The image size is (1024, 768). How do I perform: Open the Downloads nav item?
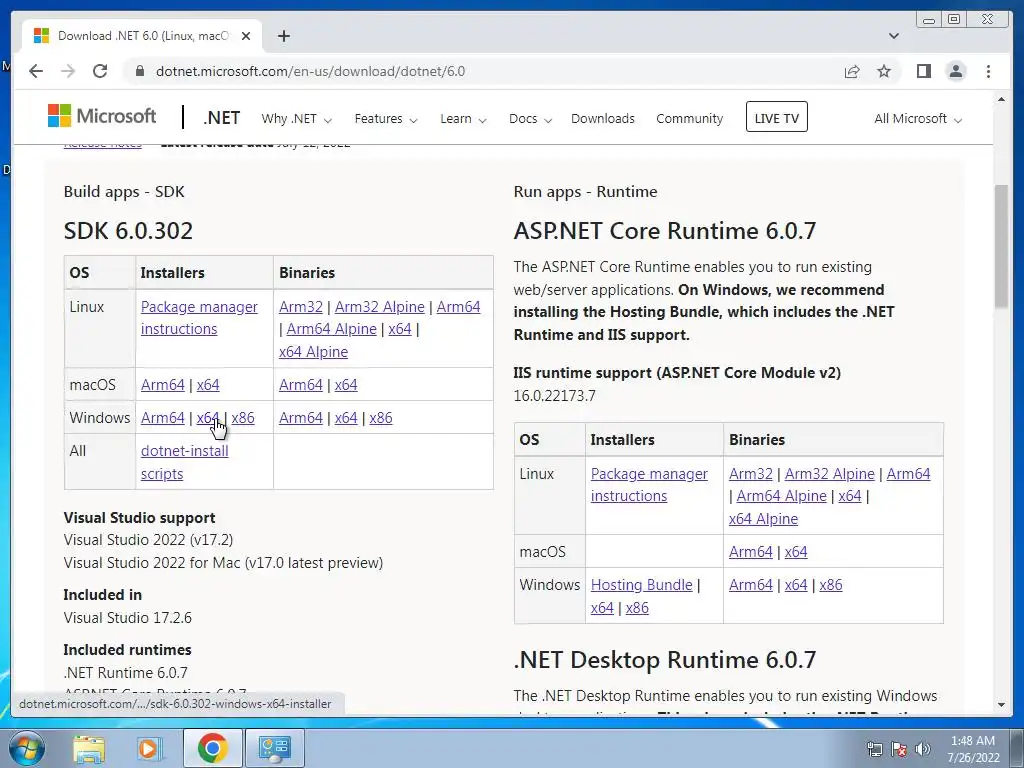point(603,119)
